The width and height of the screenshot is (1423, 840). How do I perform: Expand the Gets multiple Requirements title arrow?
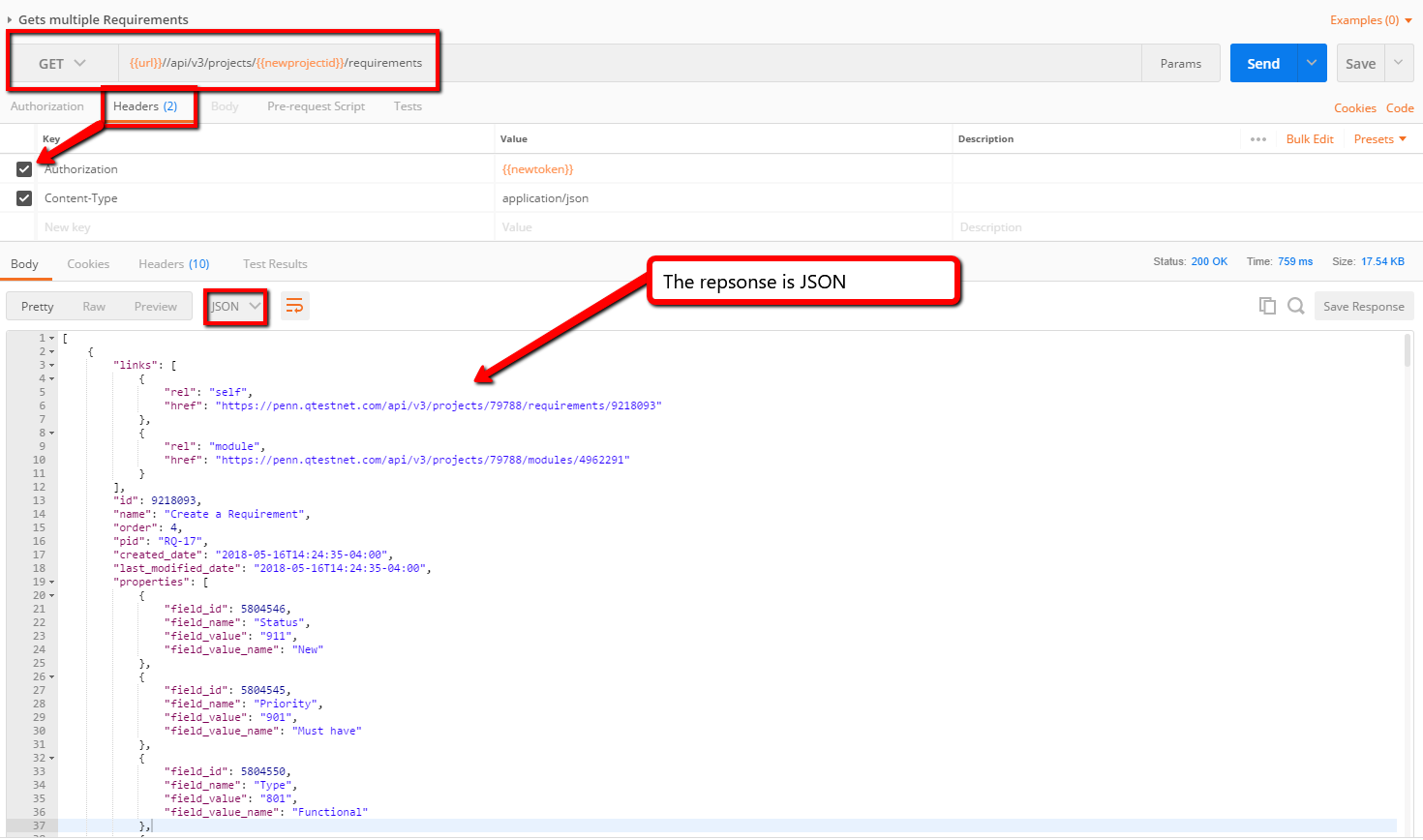click(x=10, y=20)
